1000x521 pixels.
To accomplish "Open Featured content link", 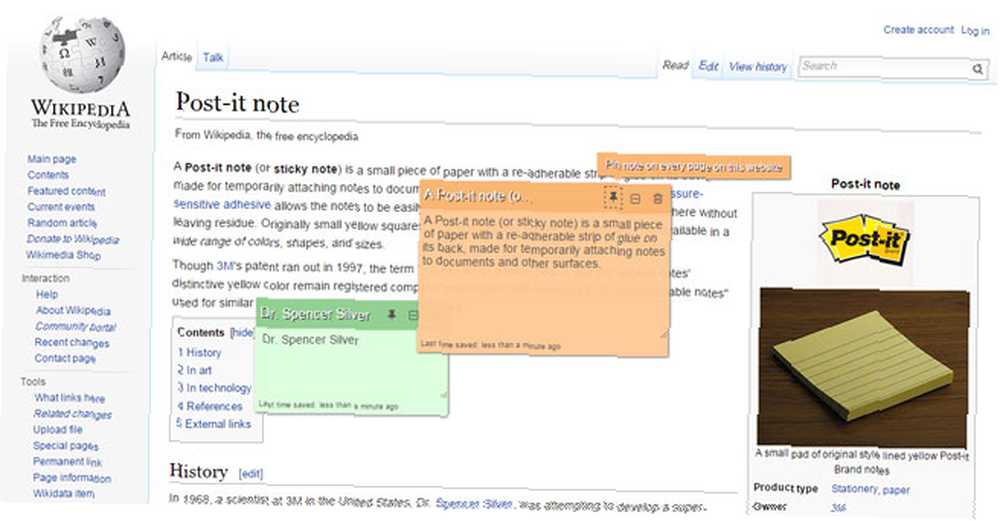I will tap(66, 191).
